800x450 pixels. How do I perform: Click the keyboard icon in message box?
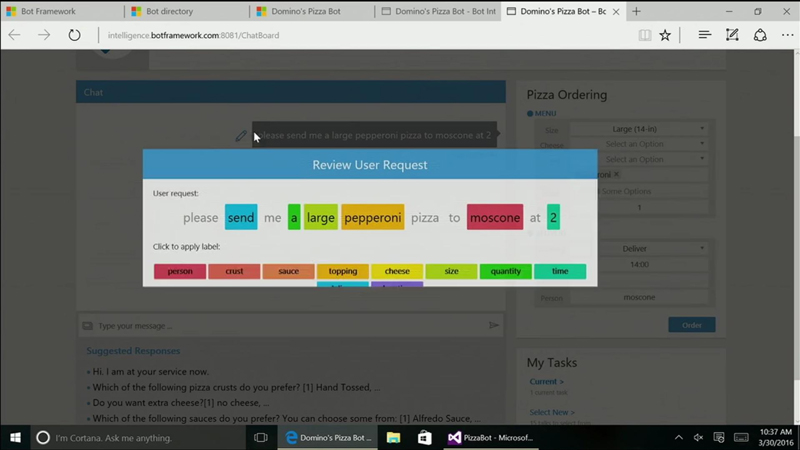pos(87,326)
